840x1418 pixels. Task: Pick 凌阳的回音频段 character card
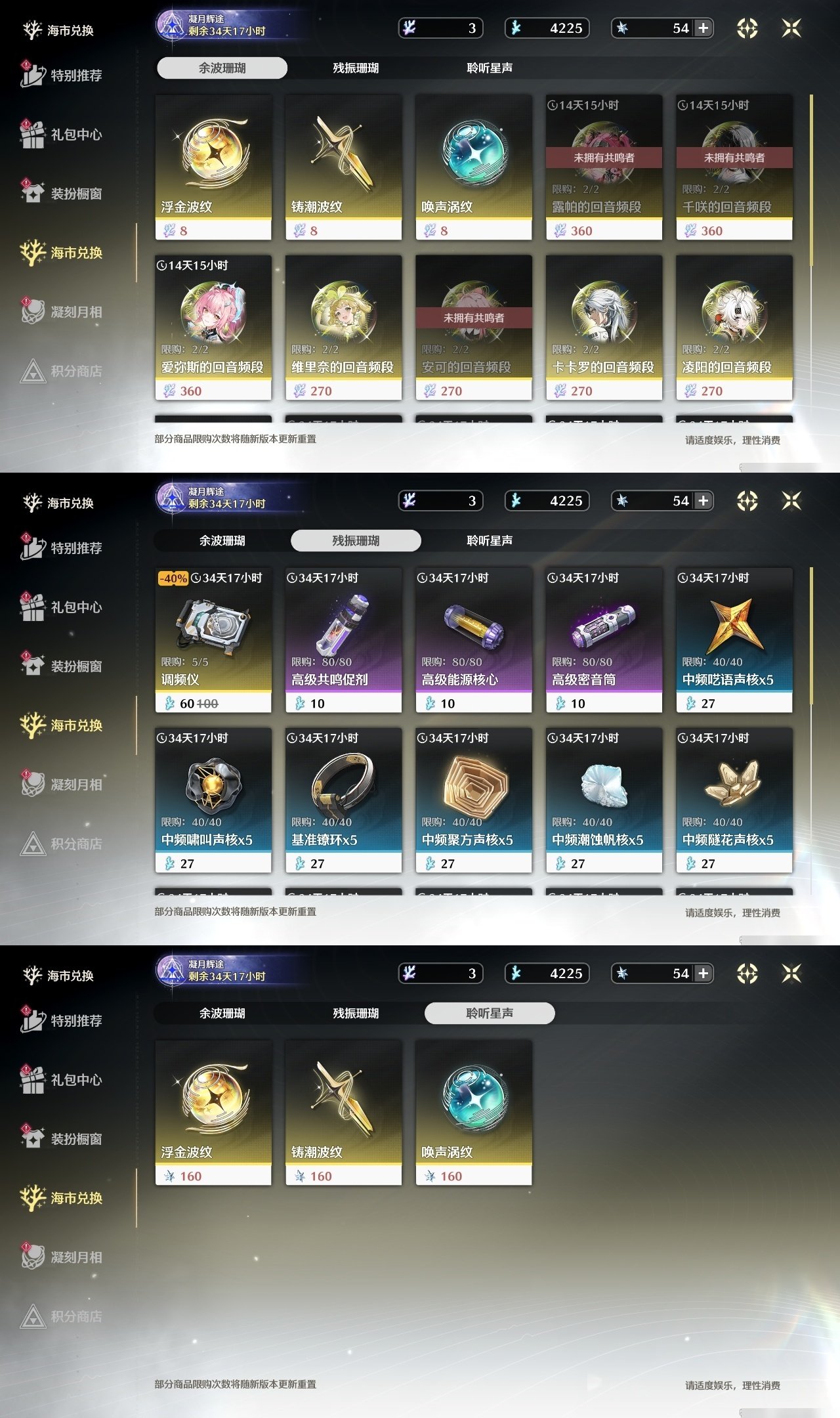(x=734, y=328)
